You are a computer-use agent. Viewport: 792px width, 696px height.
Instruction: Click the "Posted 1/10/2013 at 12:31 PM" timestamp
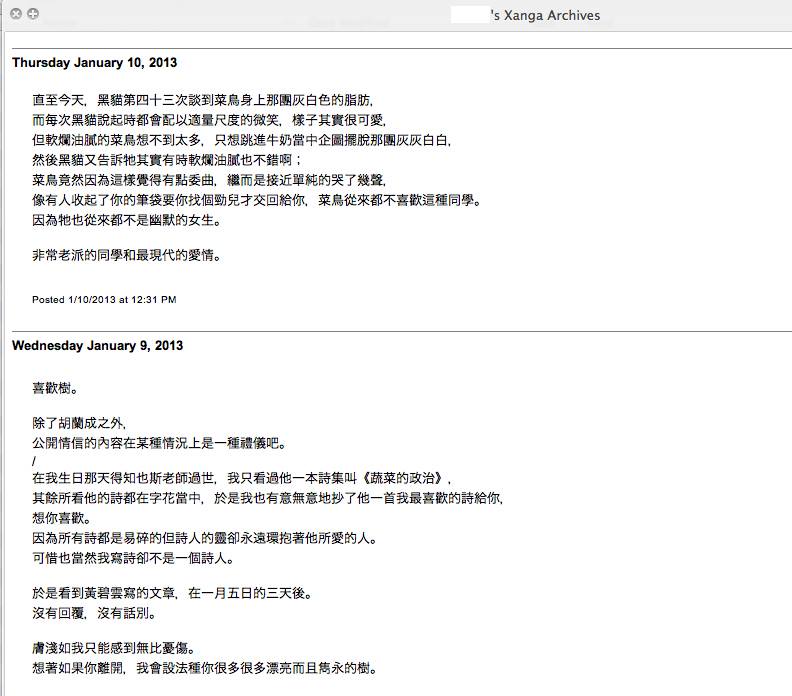coord(104,299)
